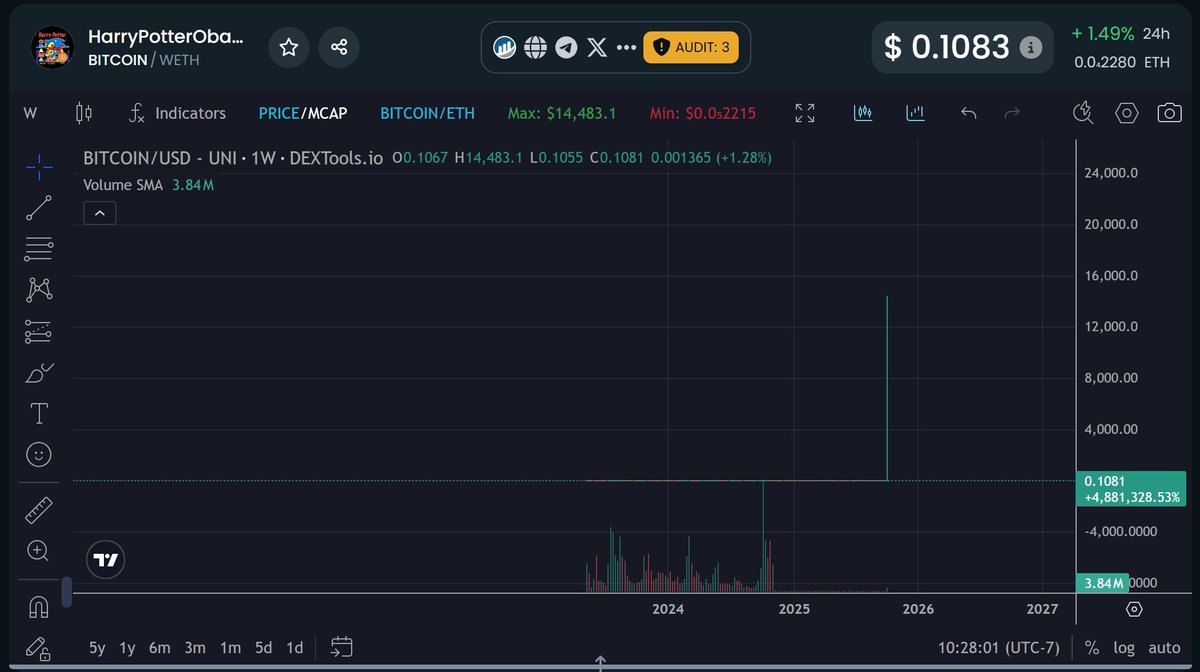Undo the last chart action
This screenshot has width=1200, height=672.
968,113
